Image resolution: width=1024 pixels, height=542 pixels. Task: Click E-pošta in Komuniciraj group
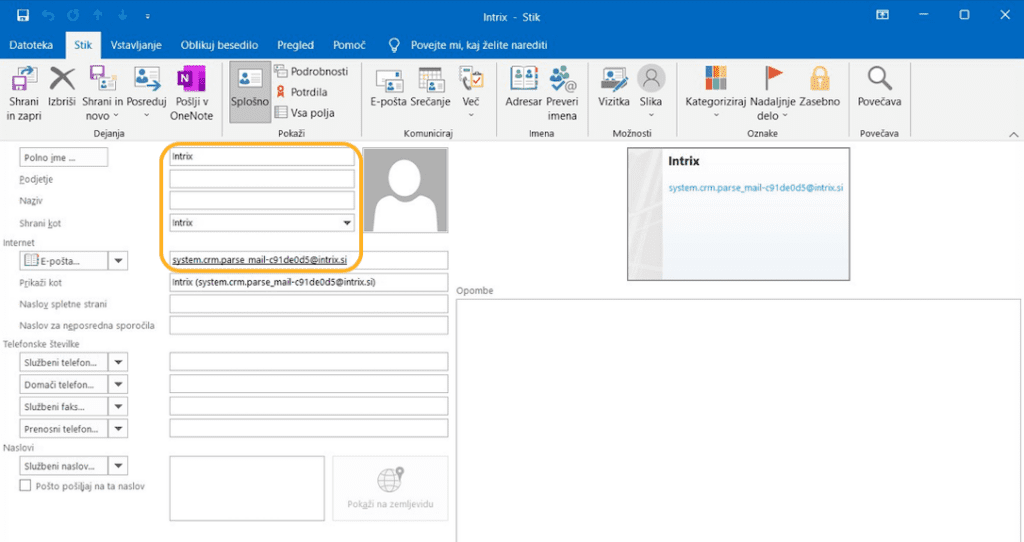(x=389, y=87)
